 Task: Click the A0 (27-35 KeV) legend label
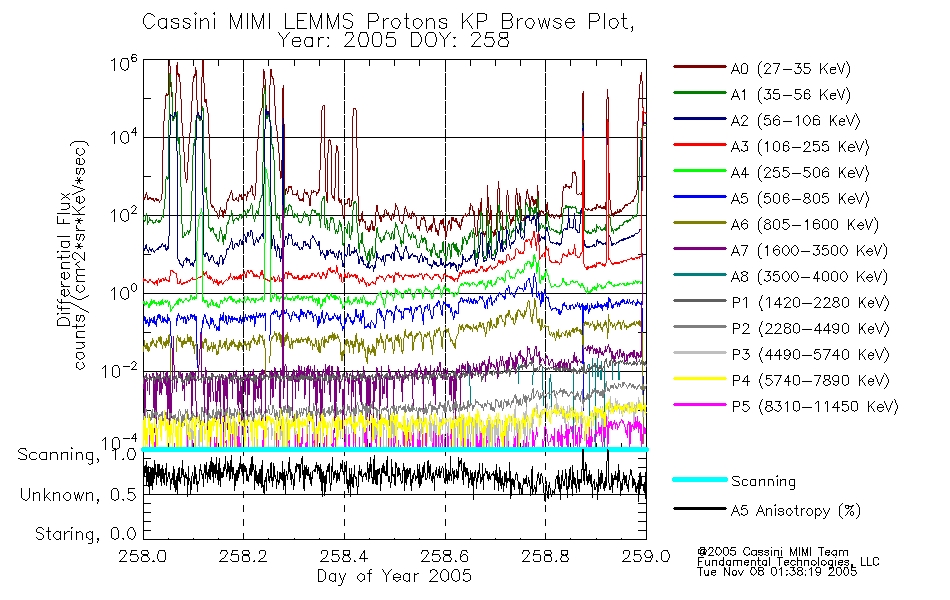pyautogui.click(x=790, y=68)
